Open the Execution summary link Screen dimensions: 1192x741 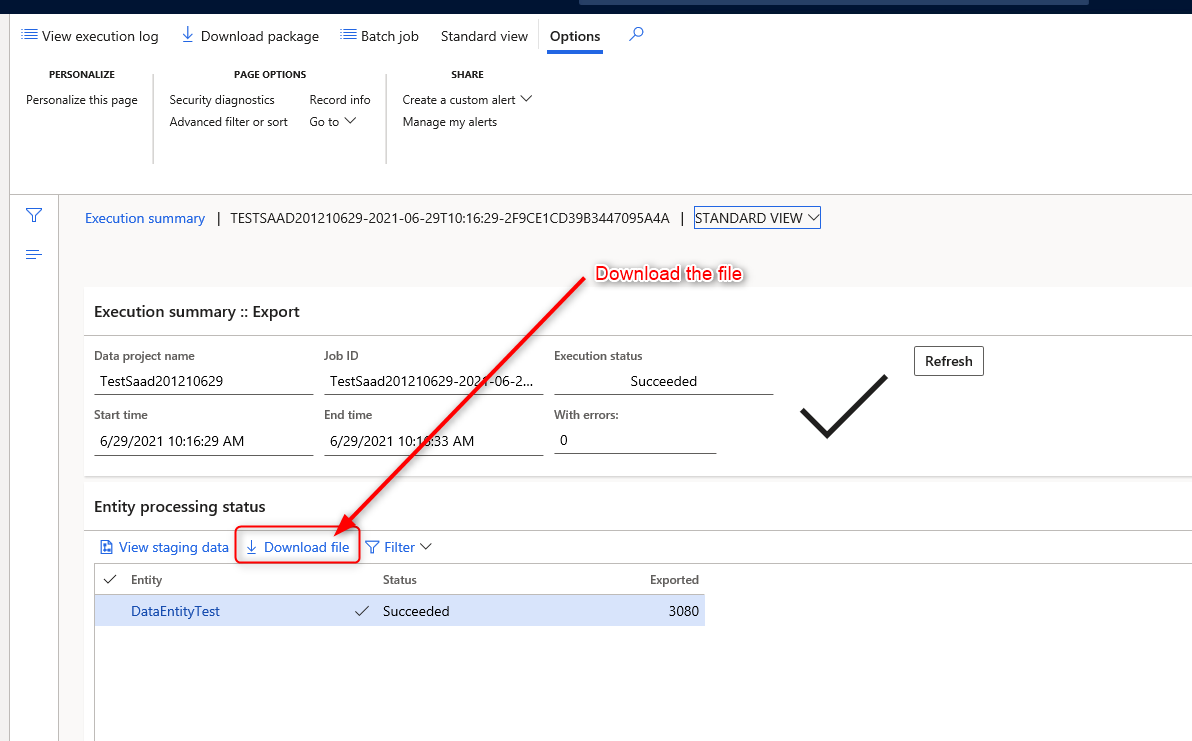point(144,217)
